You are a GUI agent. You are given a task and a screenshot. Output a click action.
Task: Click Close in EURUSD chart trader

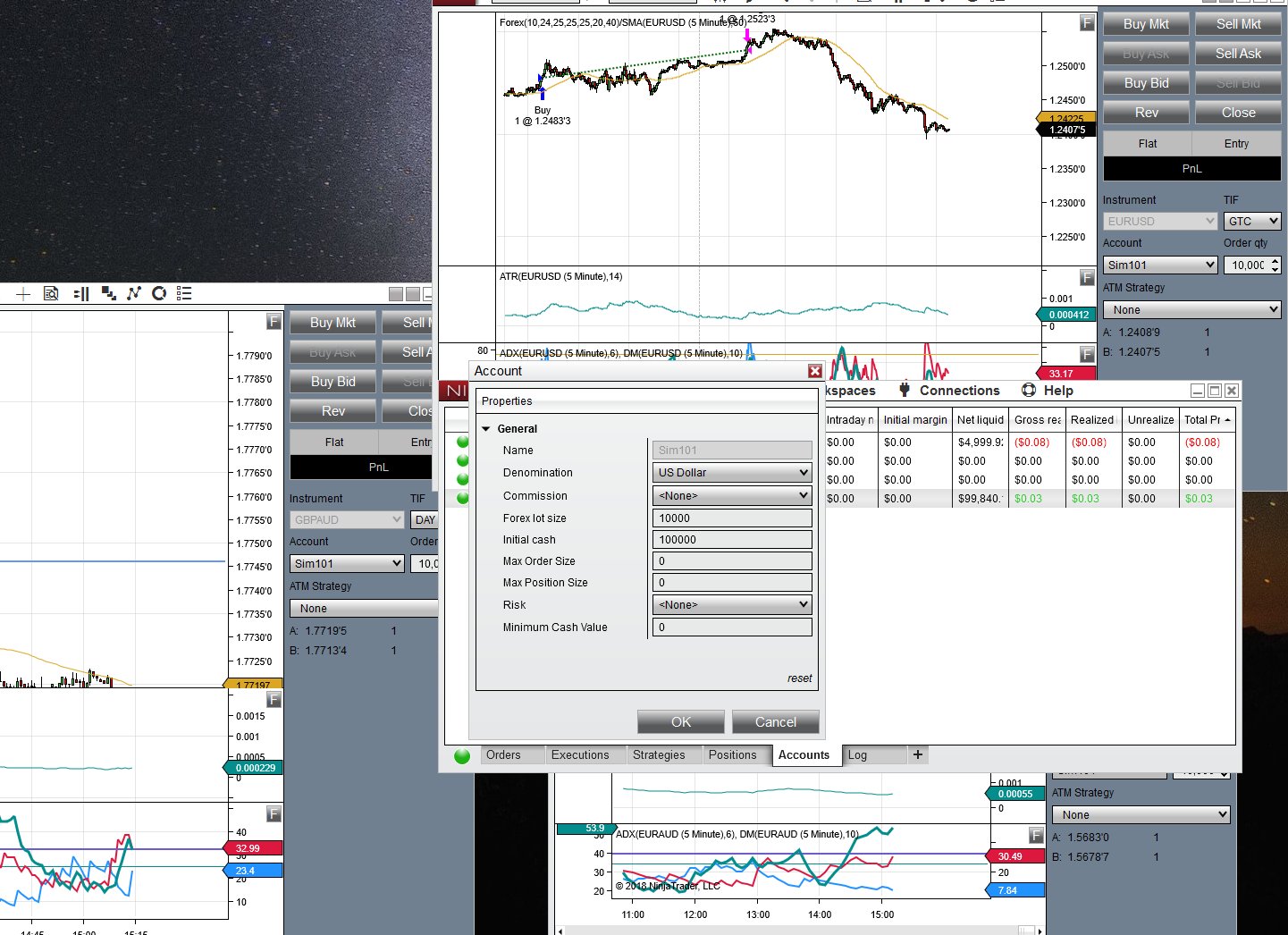(x=1238, y=113)
